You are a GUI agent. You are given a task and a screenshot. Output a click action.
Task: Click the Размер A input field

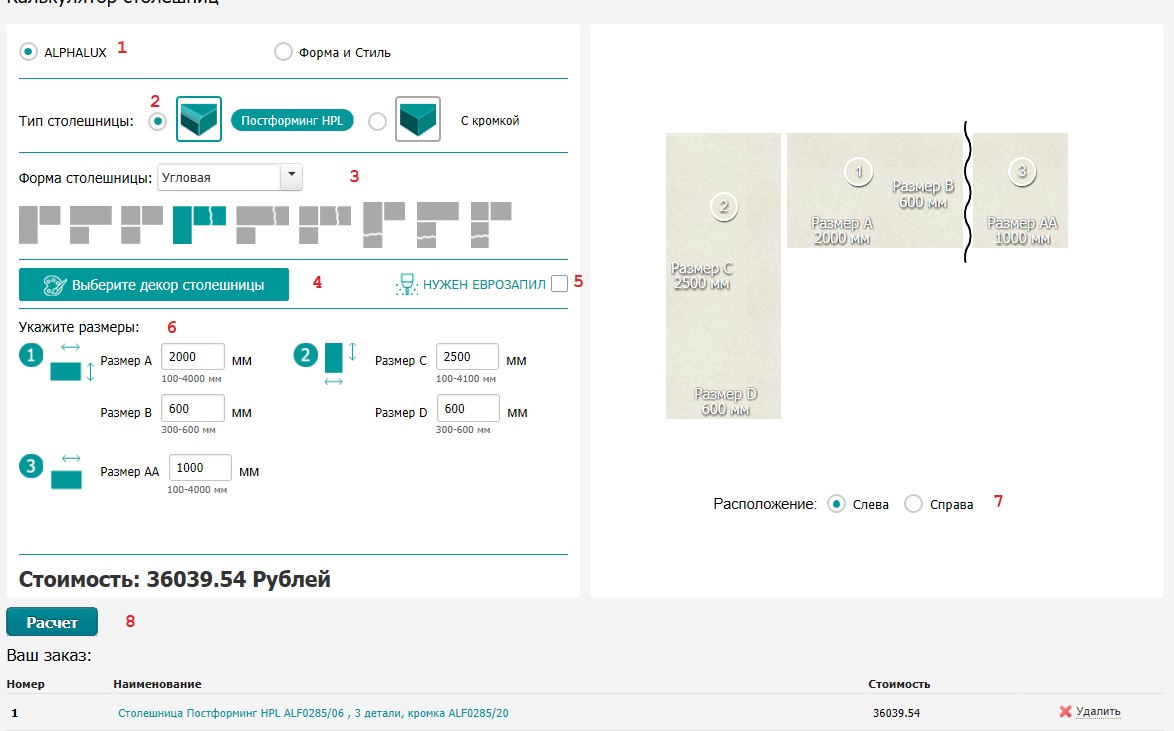pyautogui.click(x=193, y=357)
